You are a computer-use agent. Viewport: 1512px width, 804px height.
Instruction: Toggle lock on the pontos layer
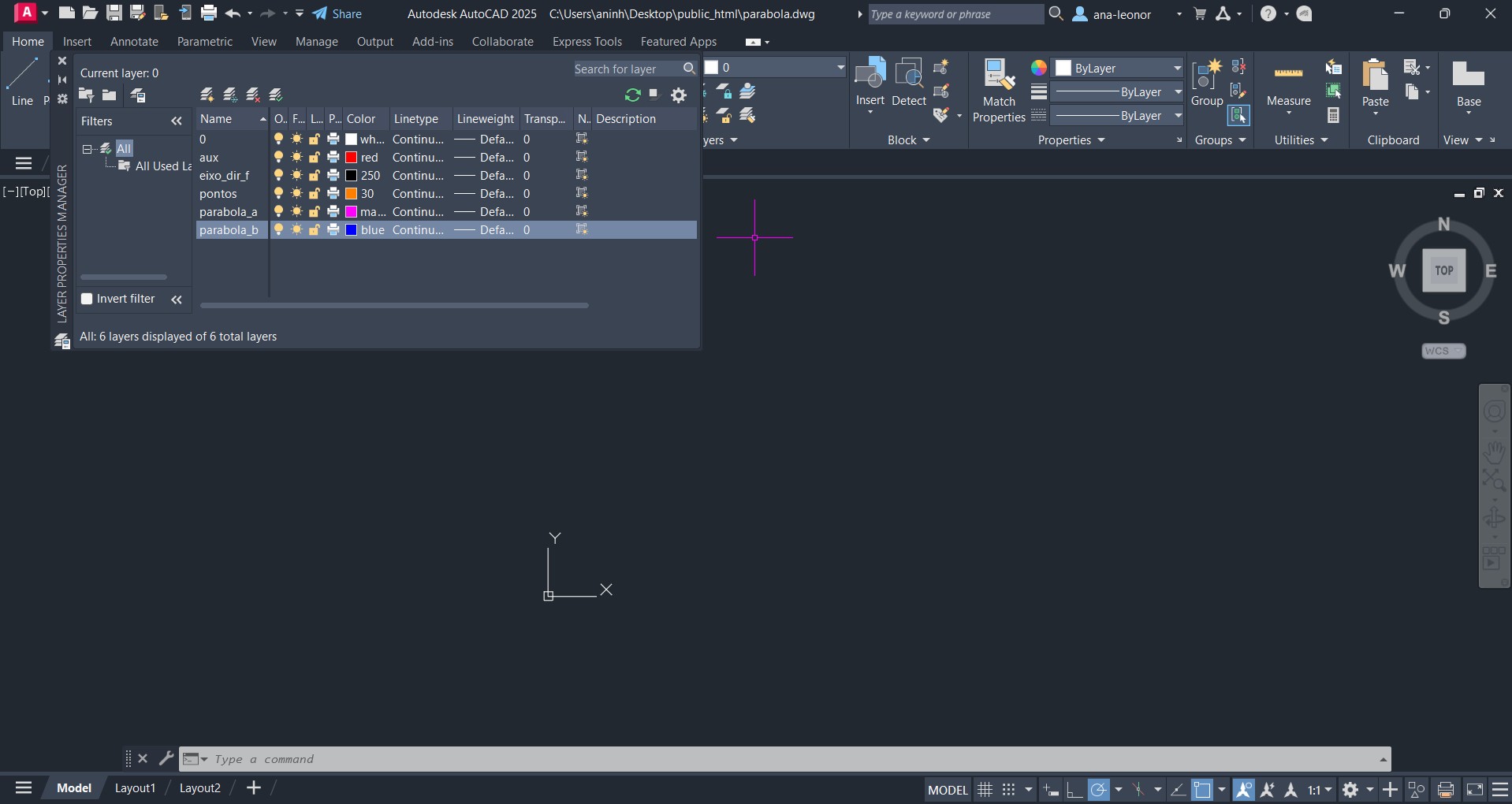pyautogui.click(x=315, y=194)
